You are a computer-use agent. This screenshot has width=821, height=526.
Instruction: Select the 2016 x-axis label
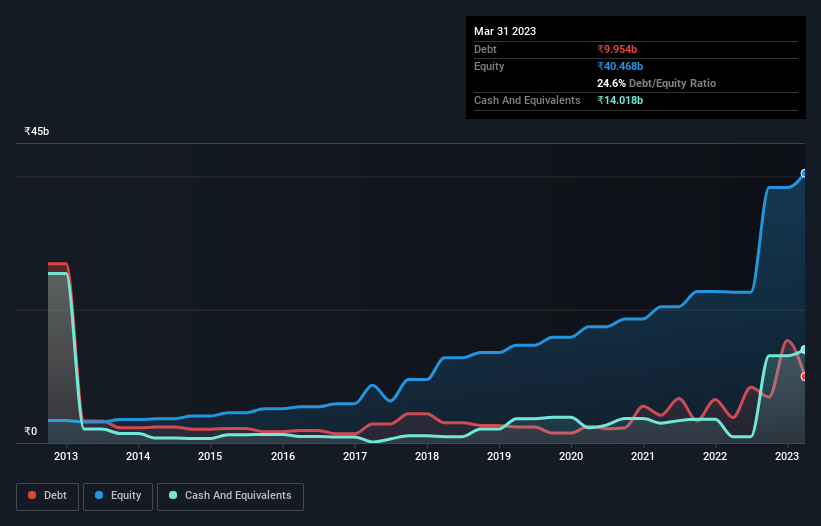[x=283, y=457]
